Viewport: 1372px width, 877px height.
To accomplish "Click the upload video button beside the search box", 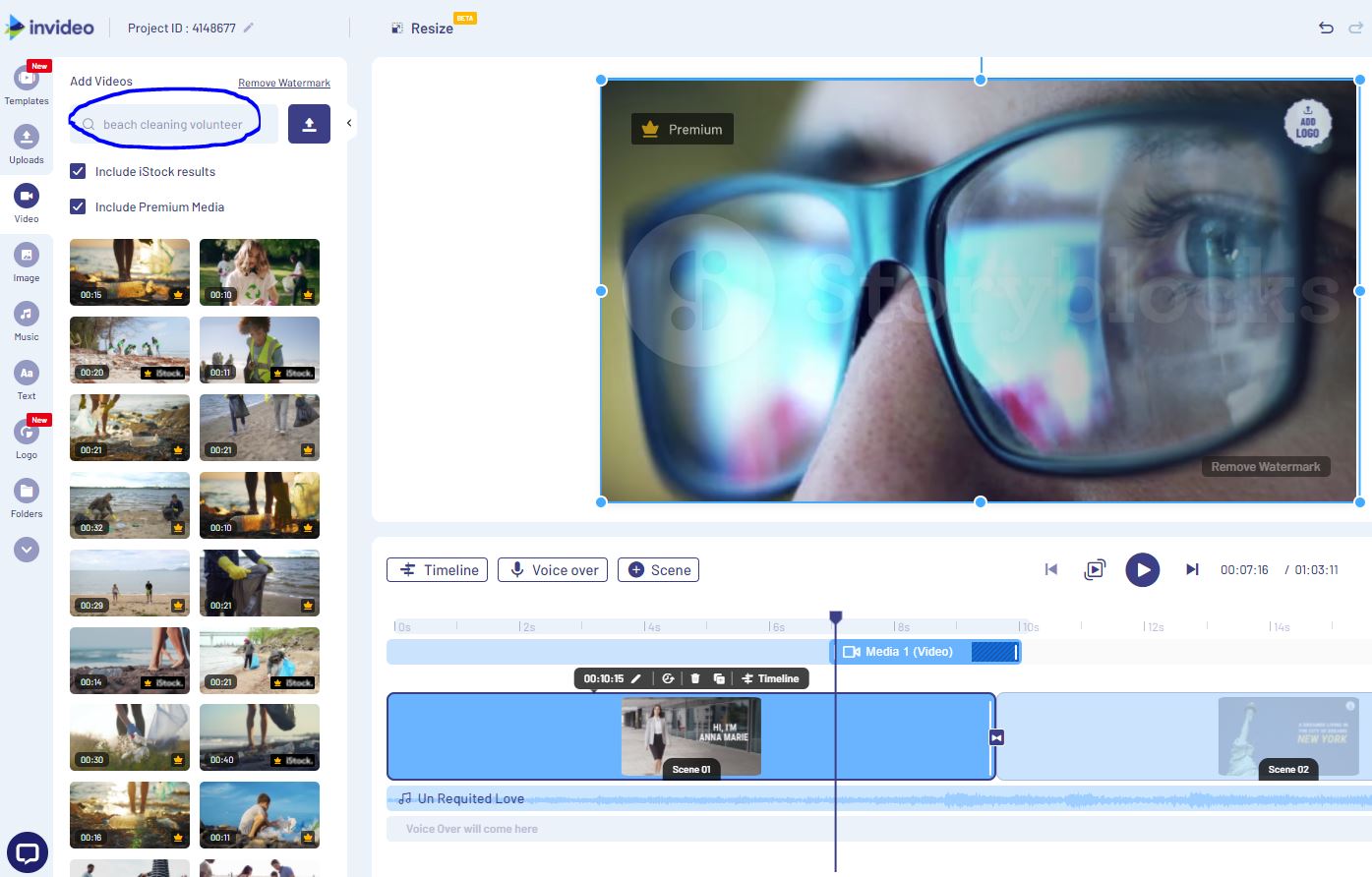I will point(309,124).
